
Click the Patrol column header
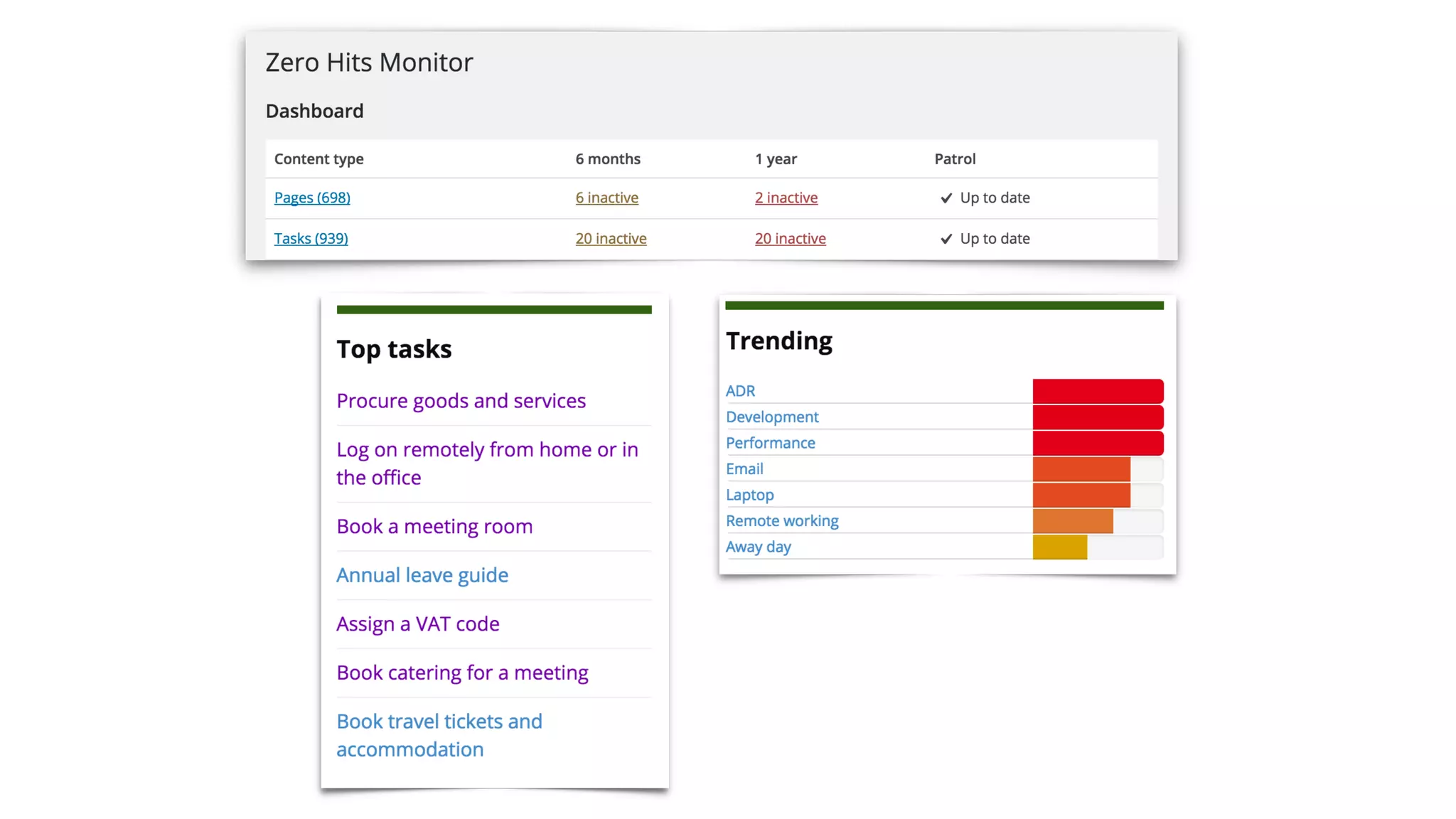955,159
